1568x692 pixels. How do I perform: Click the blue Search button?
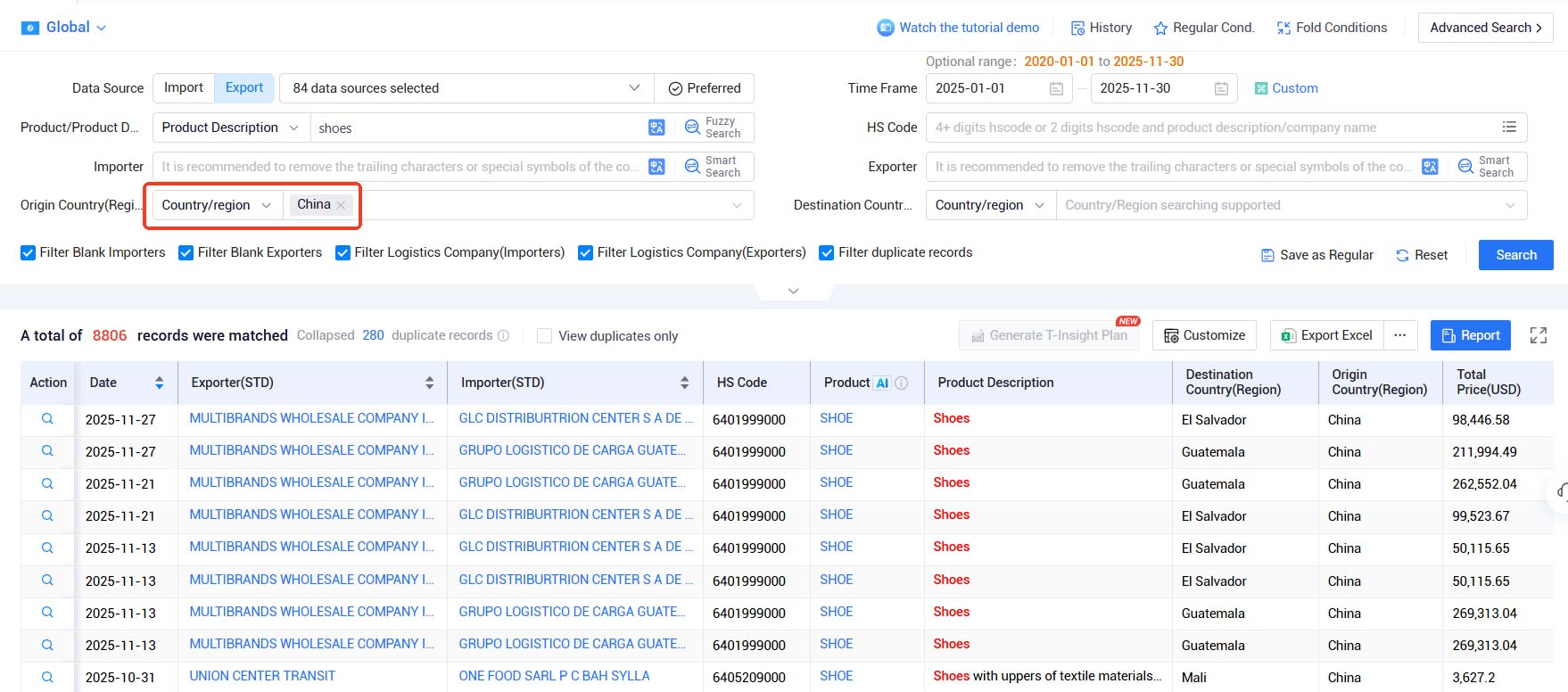[x=1516, y=255]
